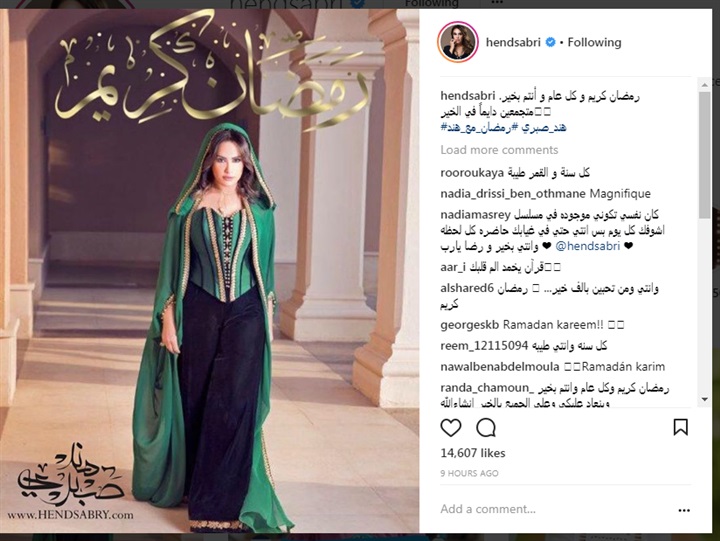Viewport: 720px width, 541px height.
Task: Toggle the Following status button
Action: tap(594, 42)
